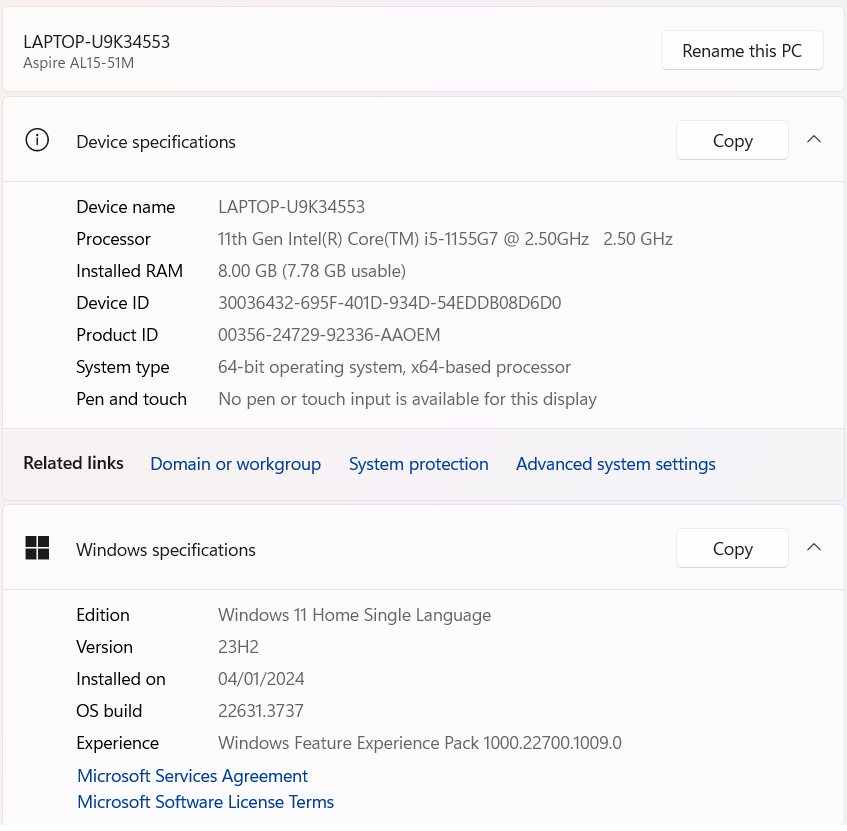This screenshot has width=847, height=831.
Task: Open Advanced system settings link
Action: point(615,464)
